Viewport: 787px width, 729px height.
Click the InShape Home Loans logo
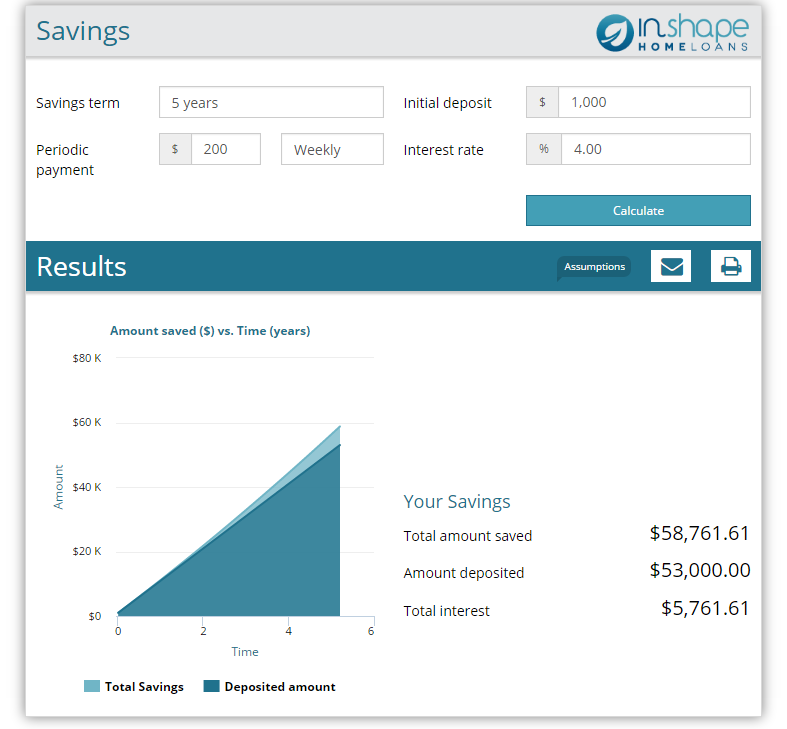point(672,32)
